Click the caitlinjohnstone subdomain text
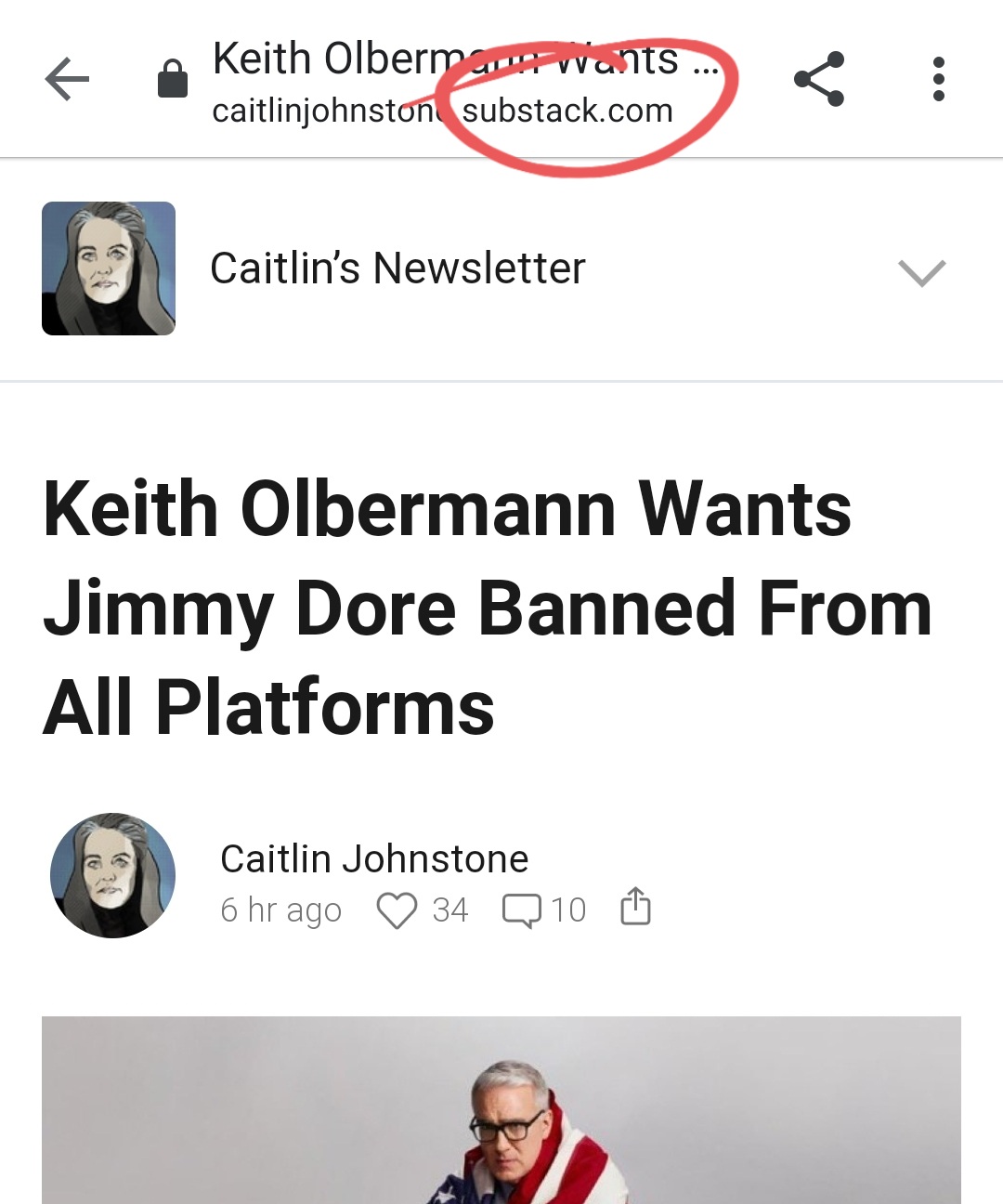This screenshot has height=1204, width=1003. point(330,111)
